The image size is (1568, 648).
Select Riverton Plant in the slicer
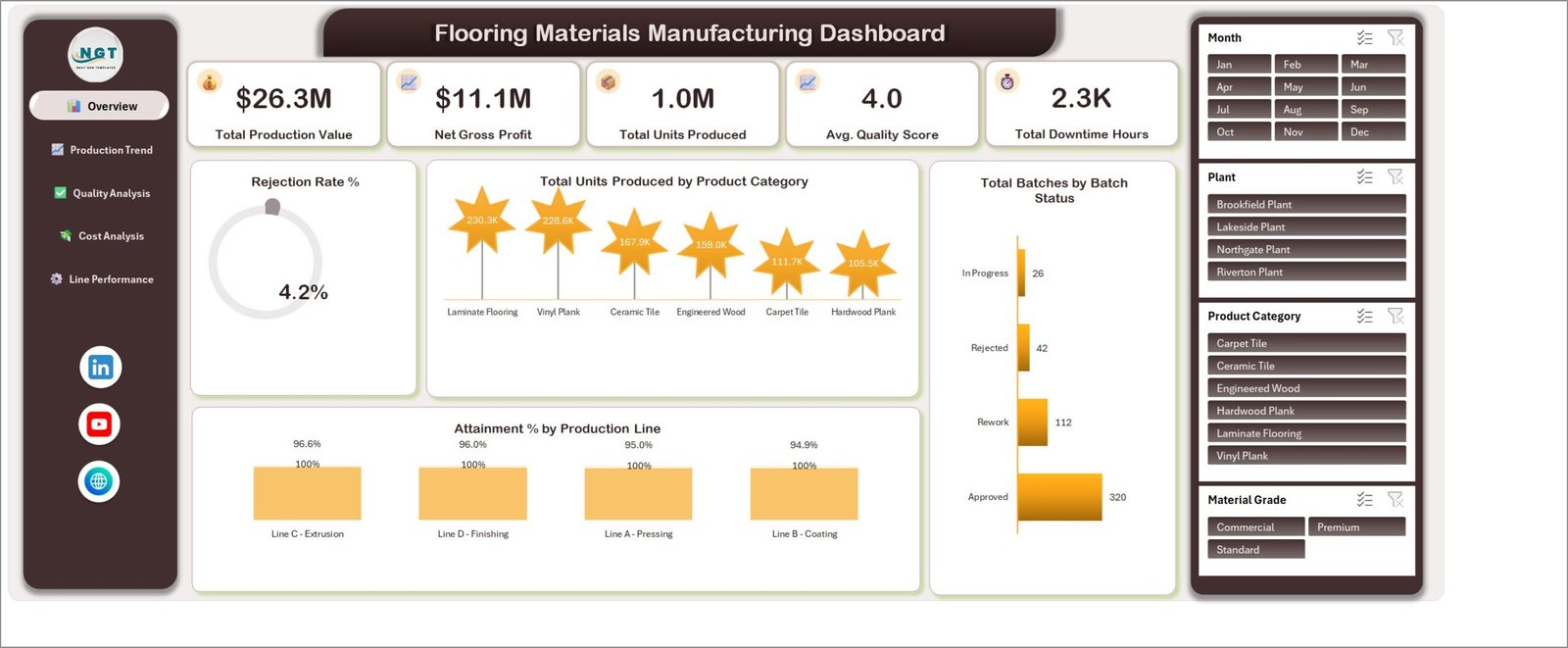coord(1306,272)
